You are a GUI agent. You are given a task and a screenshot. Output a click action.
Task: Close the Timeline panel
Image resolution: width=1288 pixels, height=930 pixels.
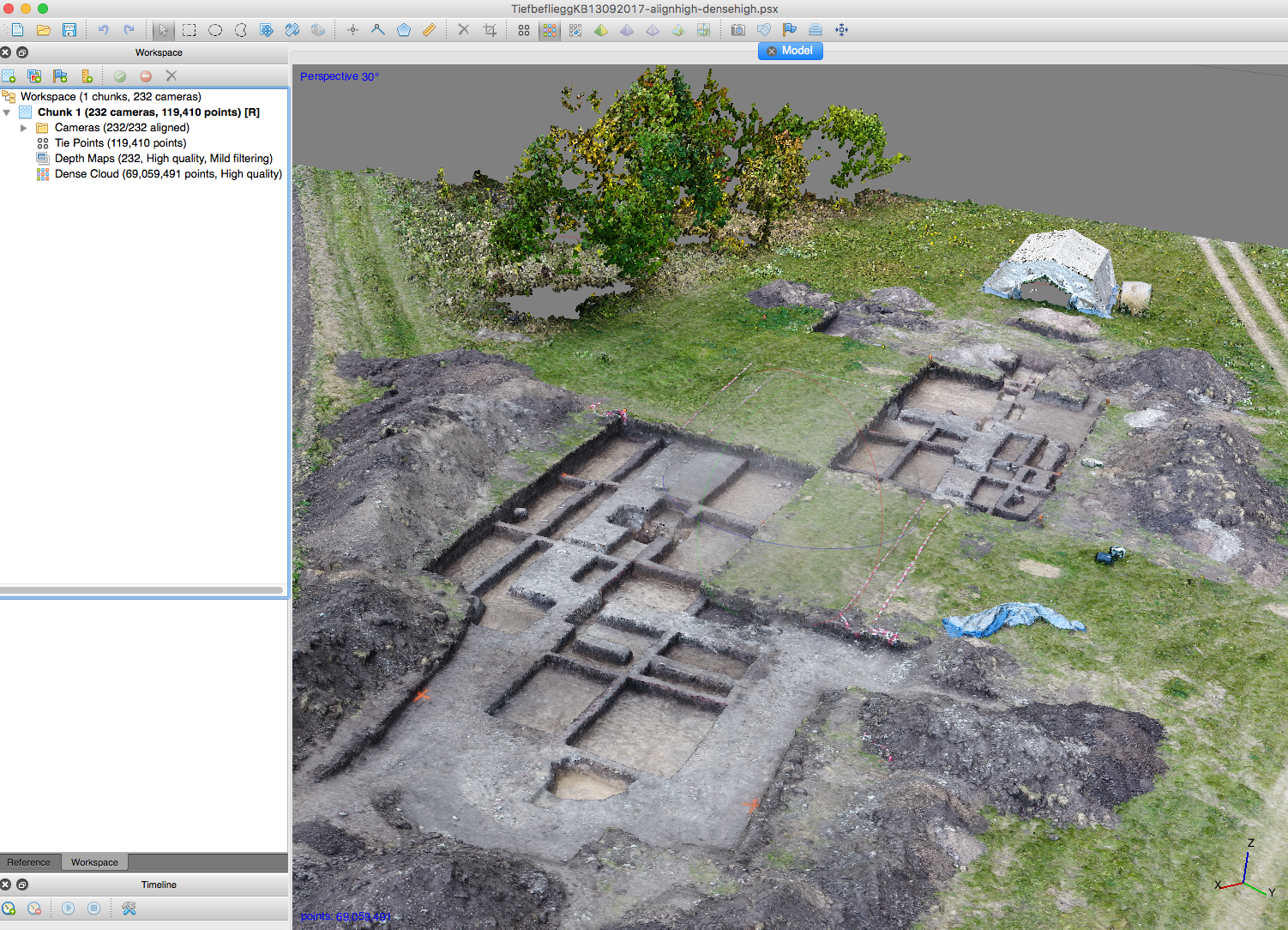point(6,885)
